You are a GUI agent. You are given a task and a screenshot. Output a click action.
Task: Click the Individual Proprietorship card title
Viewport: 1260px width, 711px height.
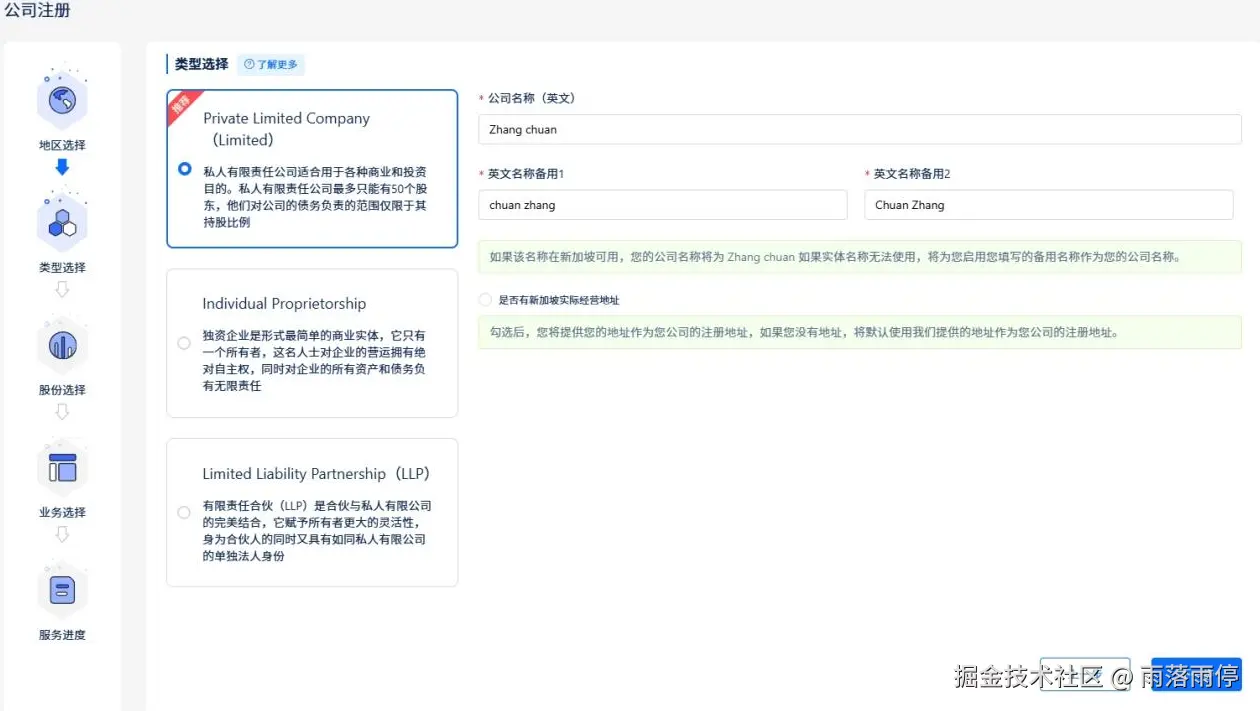point(284,304)
